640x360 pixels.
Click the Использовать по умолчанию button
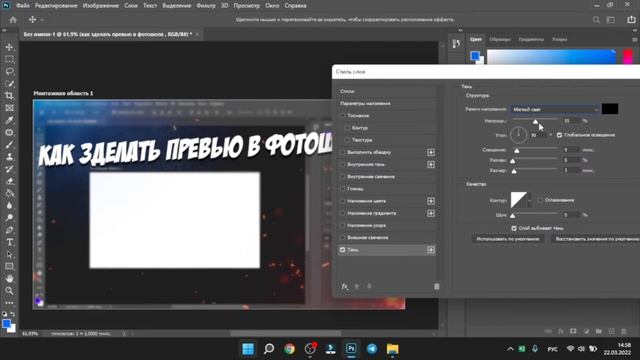coord(508,239)
